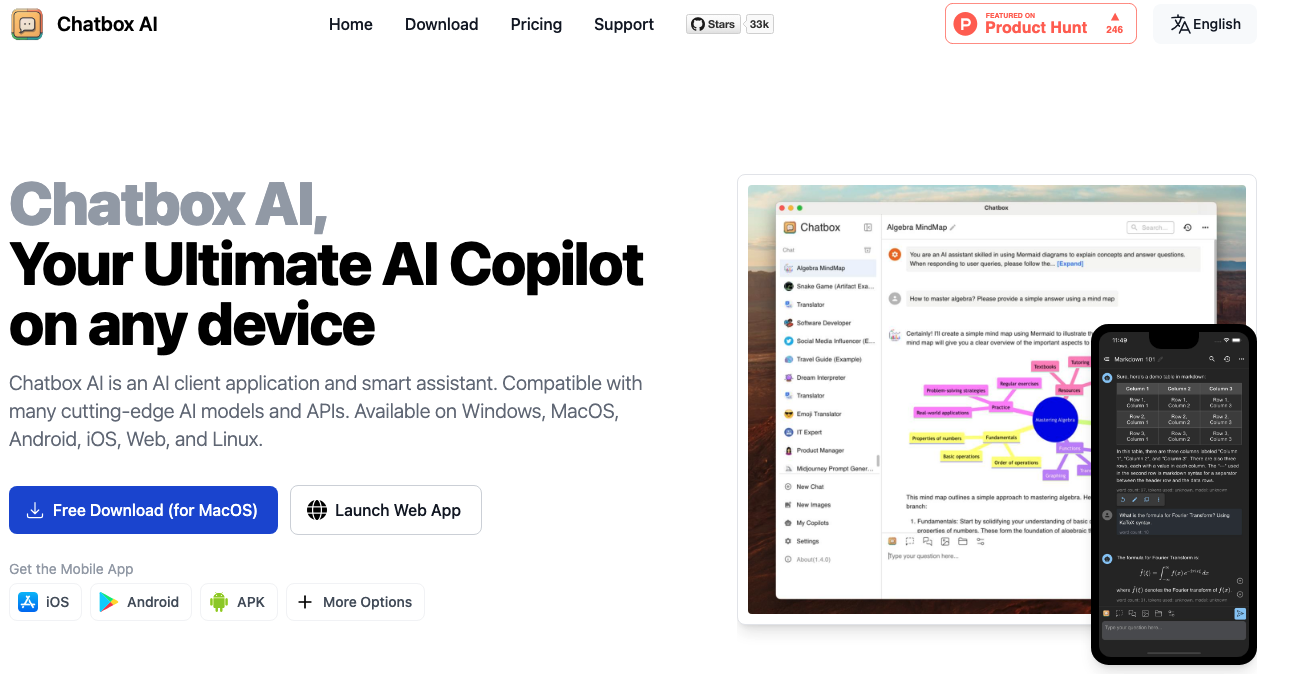The image size is (1299, 689).
Task: Click the history clock icon in desktop preview header
Action: click(1188, 227)
